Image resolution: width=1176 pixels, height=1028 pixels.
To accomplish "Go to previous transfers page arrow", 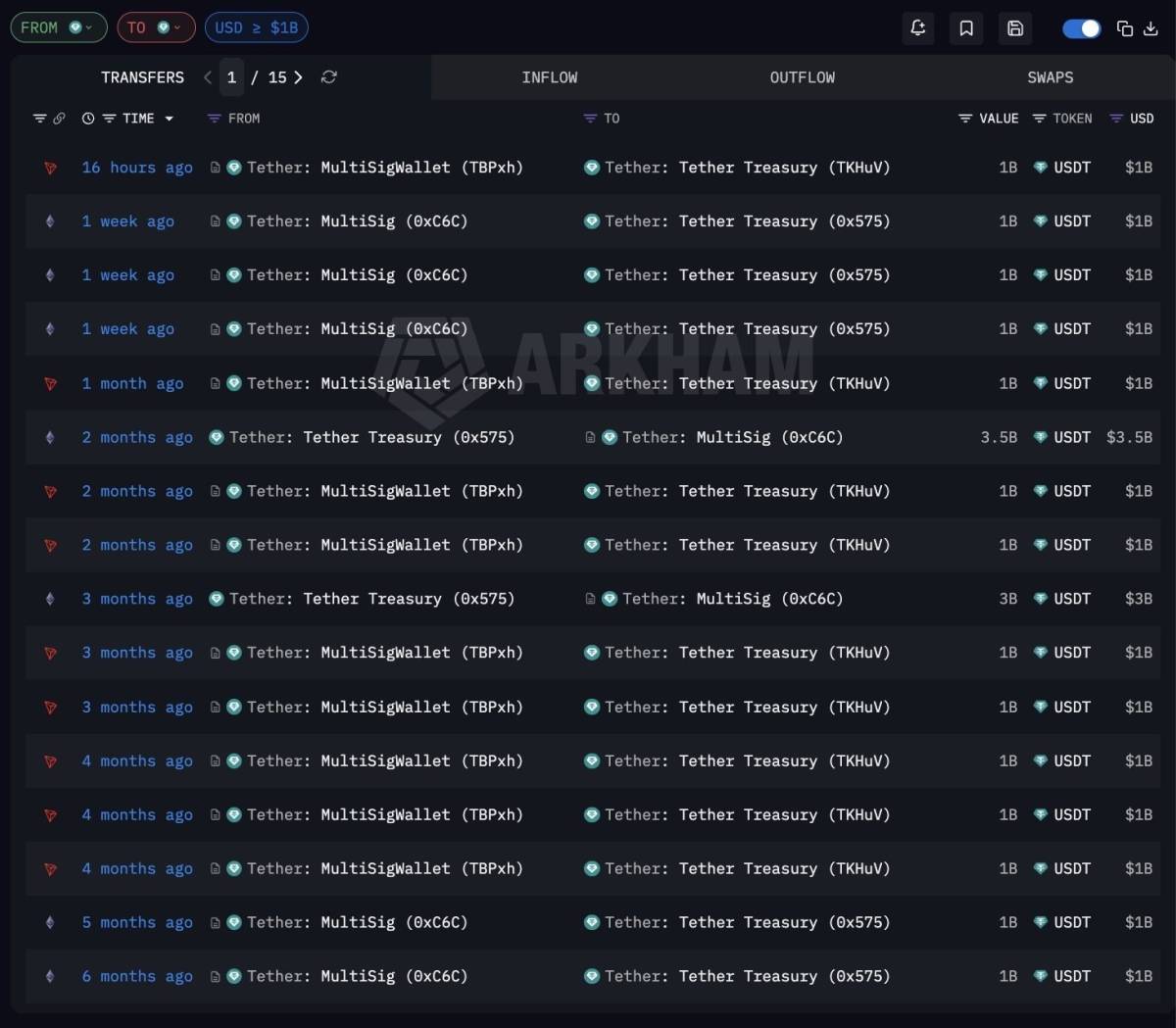I will 208,77.
